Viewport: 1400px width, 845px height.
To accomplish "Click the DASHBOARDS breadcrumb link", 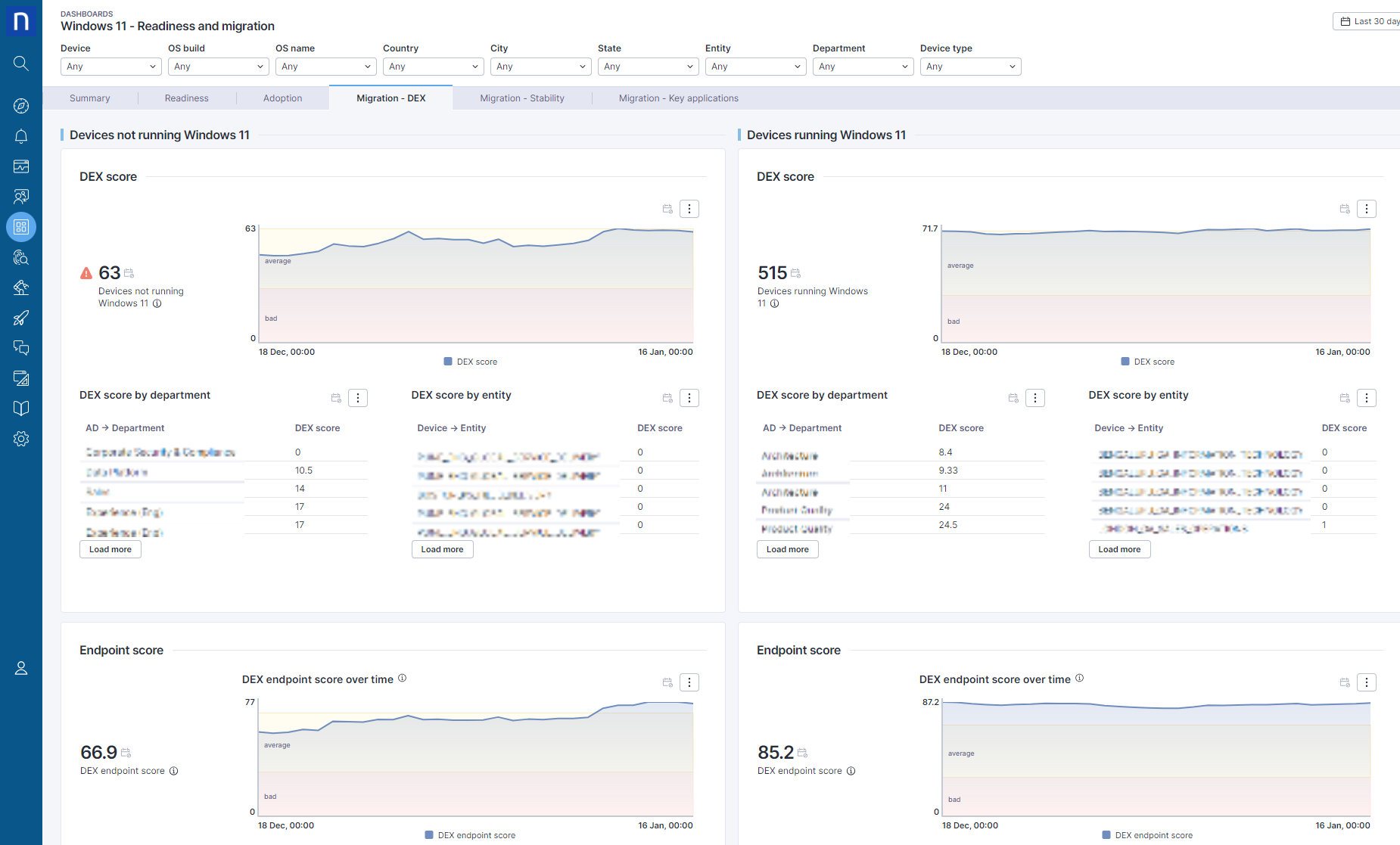I will pos(87,14).
